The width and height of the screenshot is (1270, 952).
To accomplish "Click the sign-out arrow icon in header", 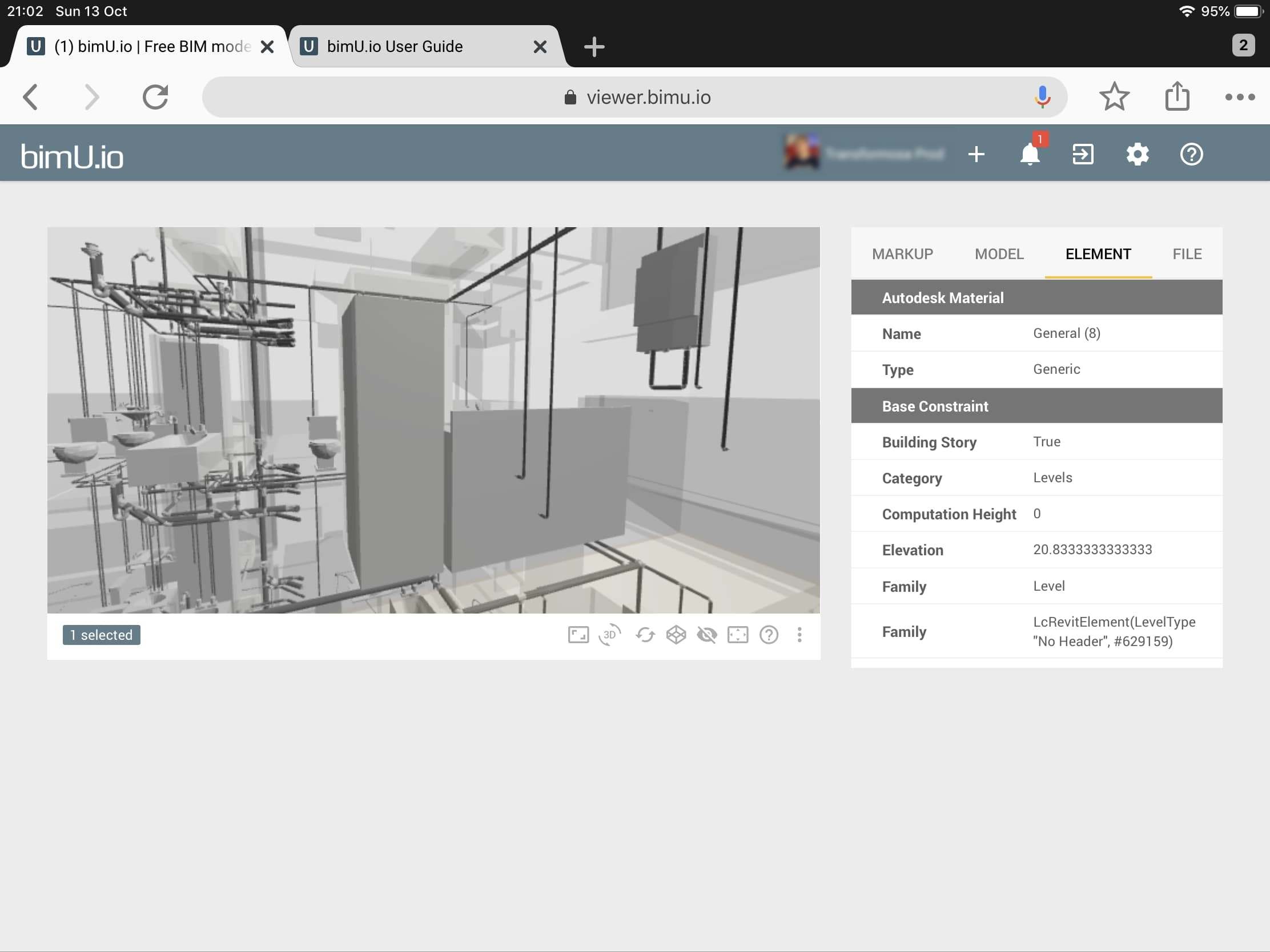I will (x=1083, y=154).
